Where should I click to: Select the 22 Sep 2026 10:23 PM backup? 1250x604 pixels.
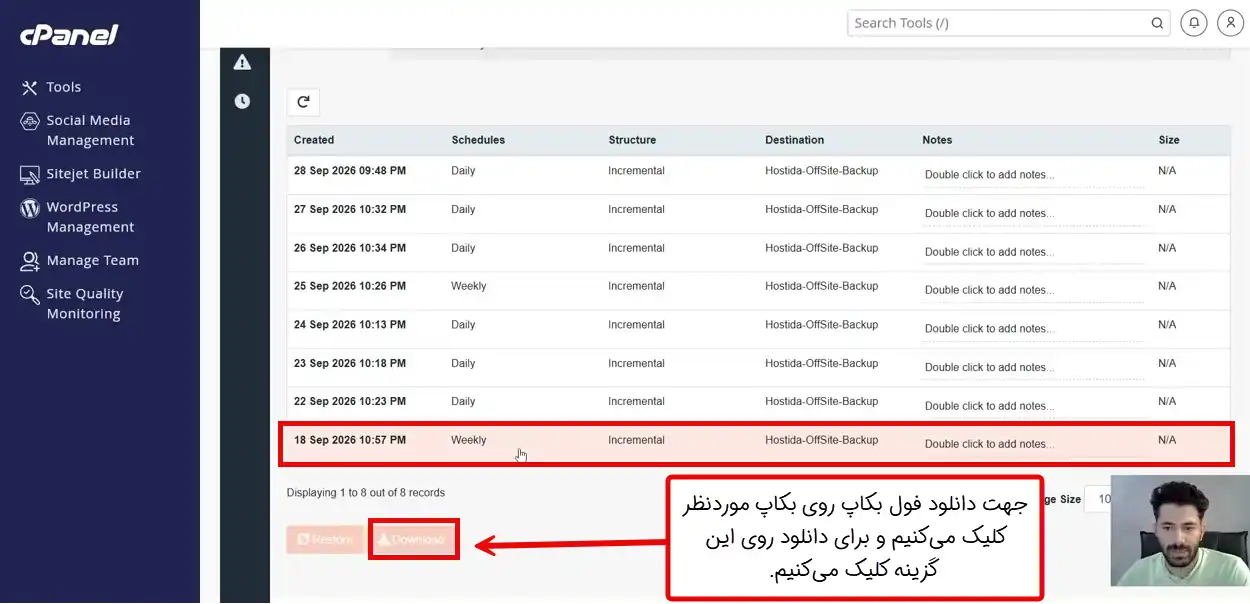tap(759, 405)
